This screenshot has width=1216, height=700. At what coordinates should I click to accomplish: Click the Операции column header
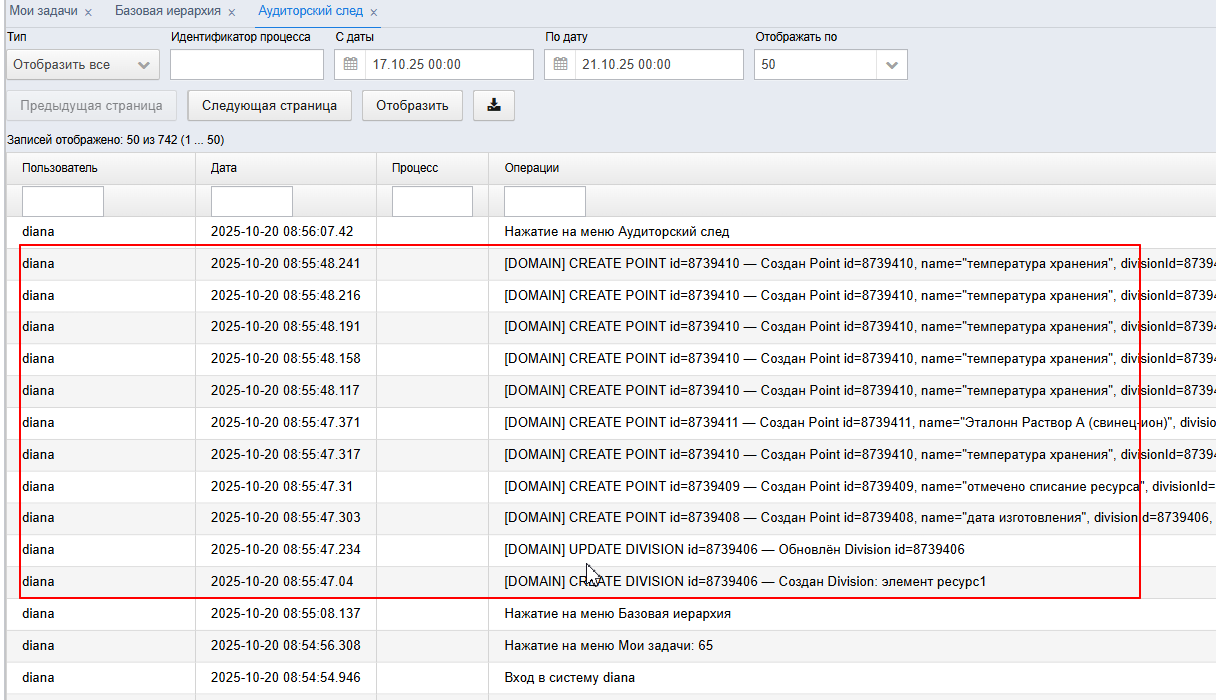coord(532,168)
